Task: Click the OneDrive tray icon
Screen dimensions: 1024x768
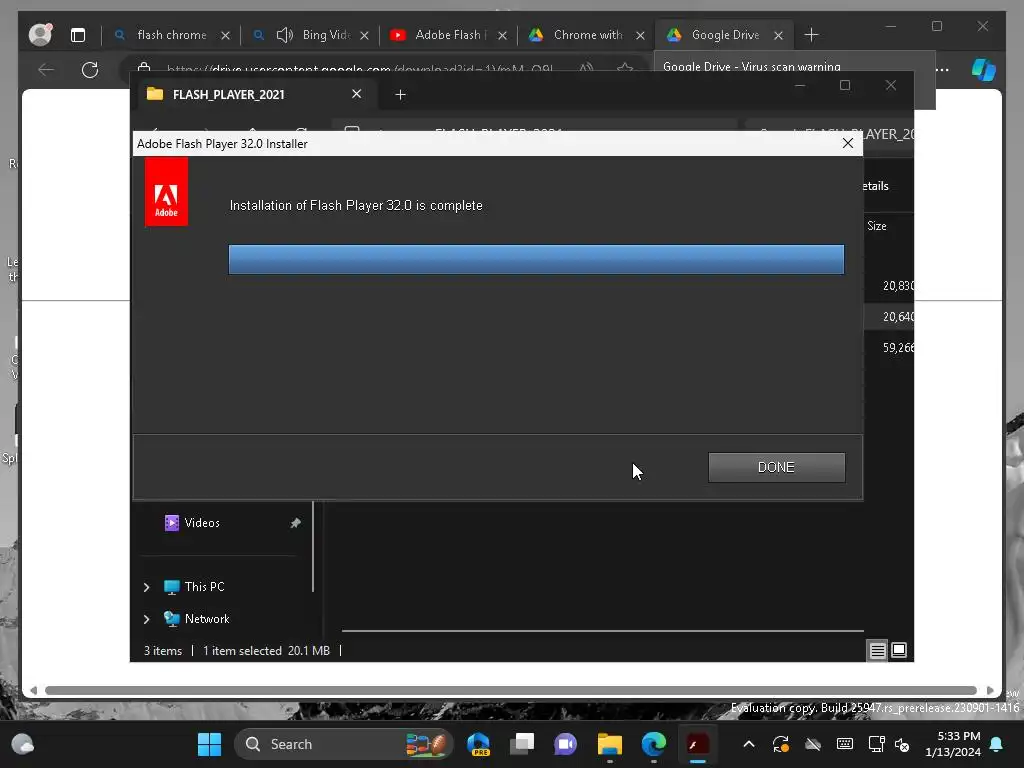Action: point(813,744)
